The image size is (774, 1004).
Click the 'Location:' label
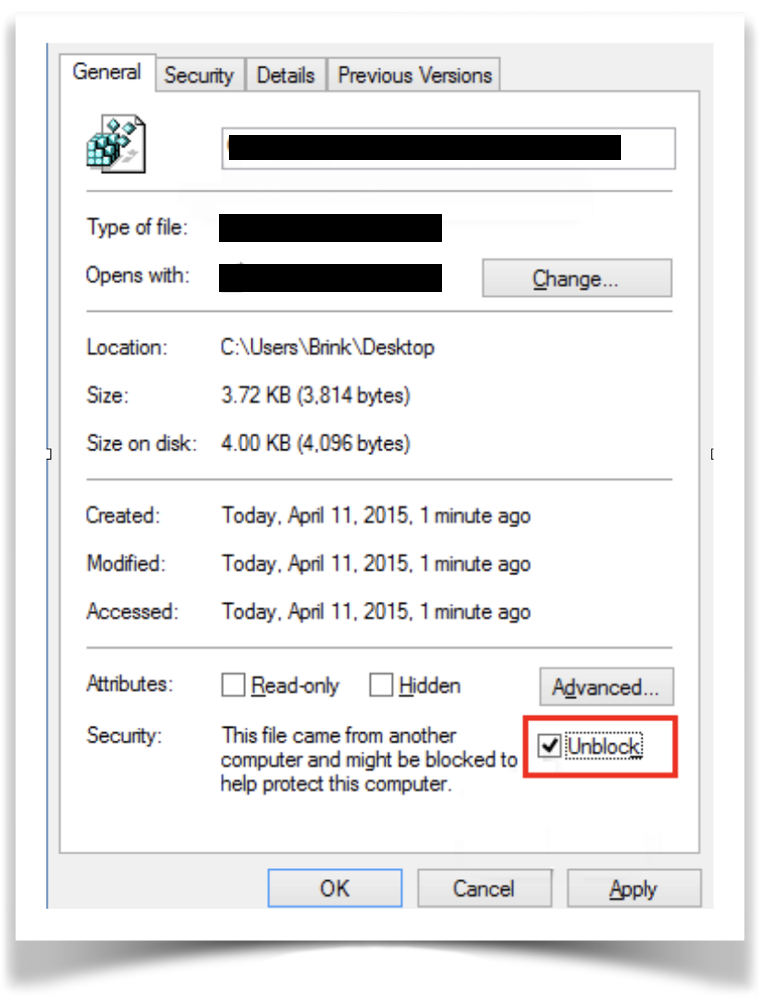[x=127, y=348]
